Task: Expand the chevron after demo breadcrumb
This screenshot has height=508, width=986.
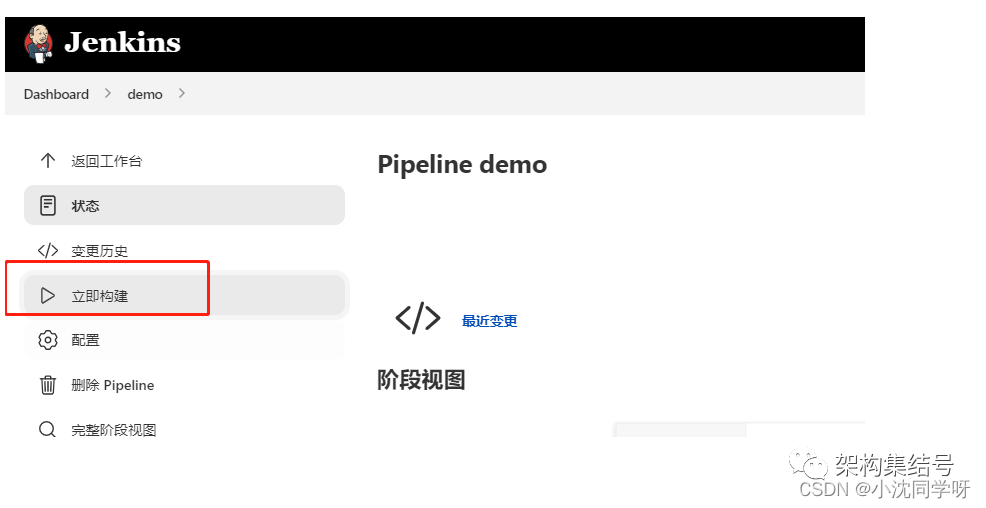Action: [182, 93]
